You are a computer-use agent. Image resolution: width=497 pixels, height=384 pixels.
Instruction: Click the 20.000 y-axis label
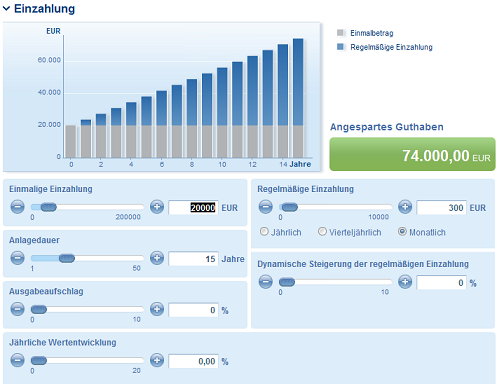pos(49,125)
